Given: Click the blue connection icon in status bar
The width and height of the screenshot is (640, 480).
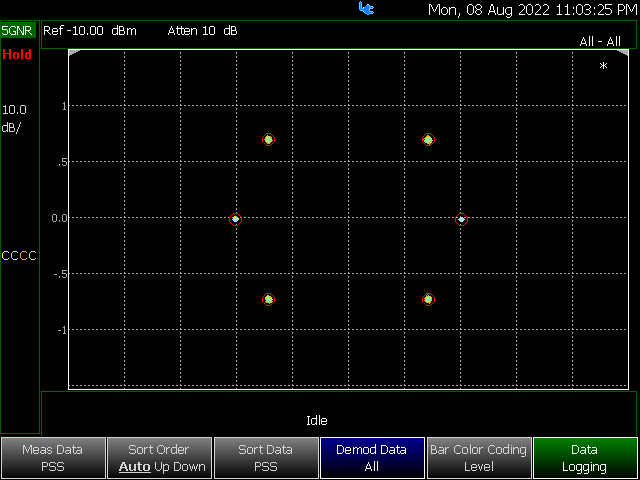Looking at the screenshot, I should point(367,8).
